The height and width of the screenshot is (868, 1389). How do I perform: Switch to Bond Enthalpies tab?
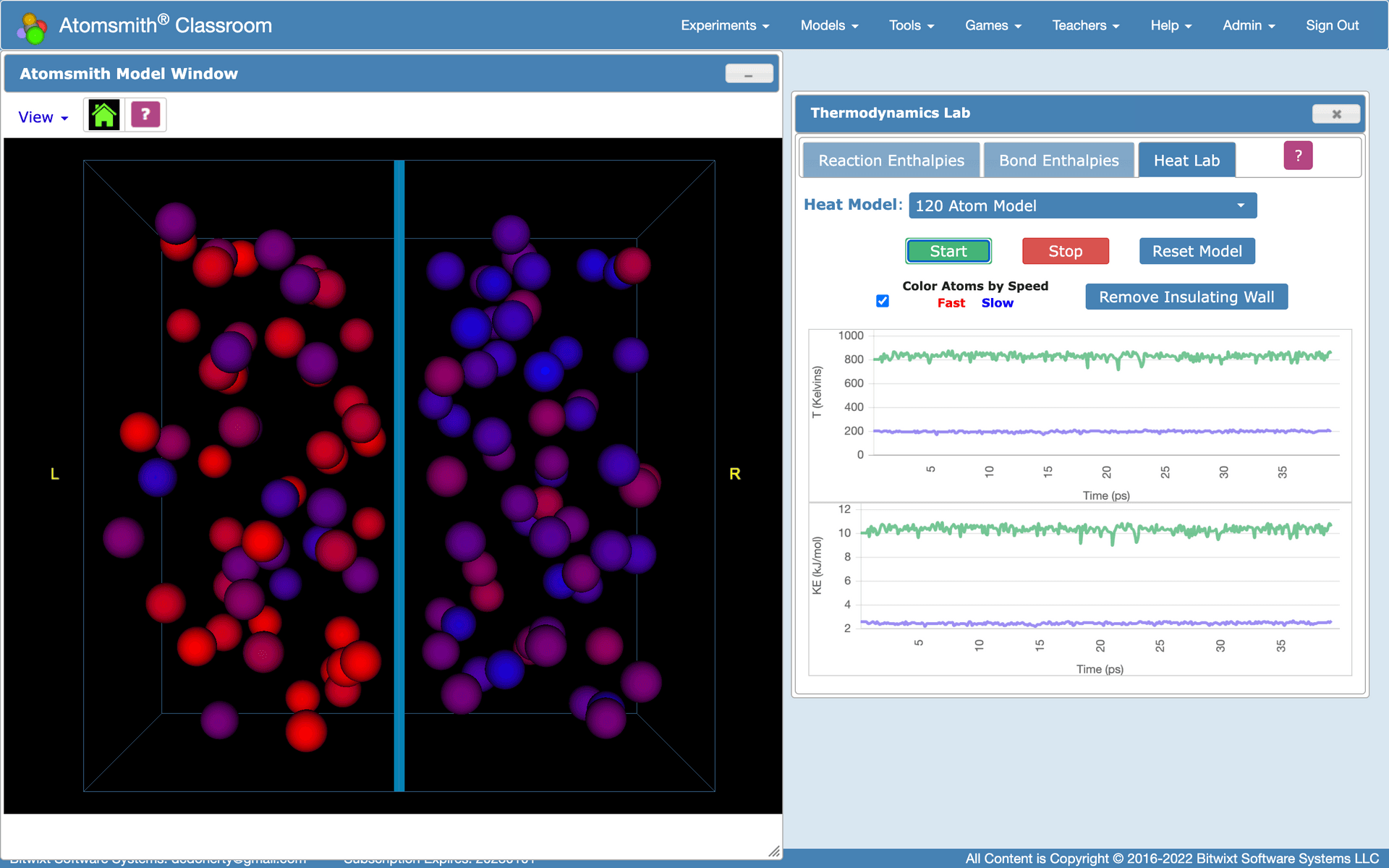coord(1058,161)
